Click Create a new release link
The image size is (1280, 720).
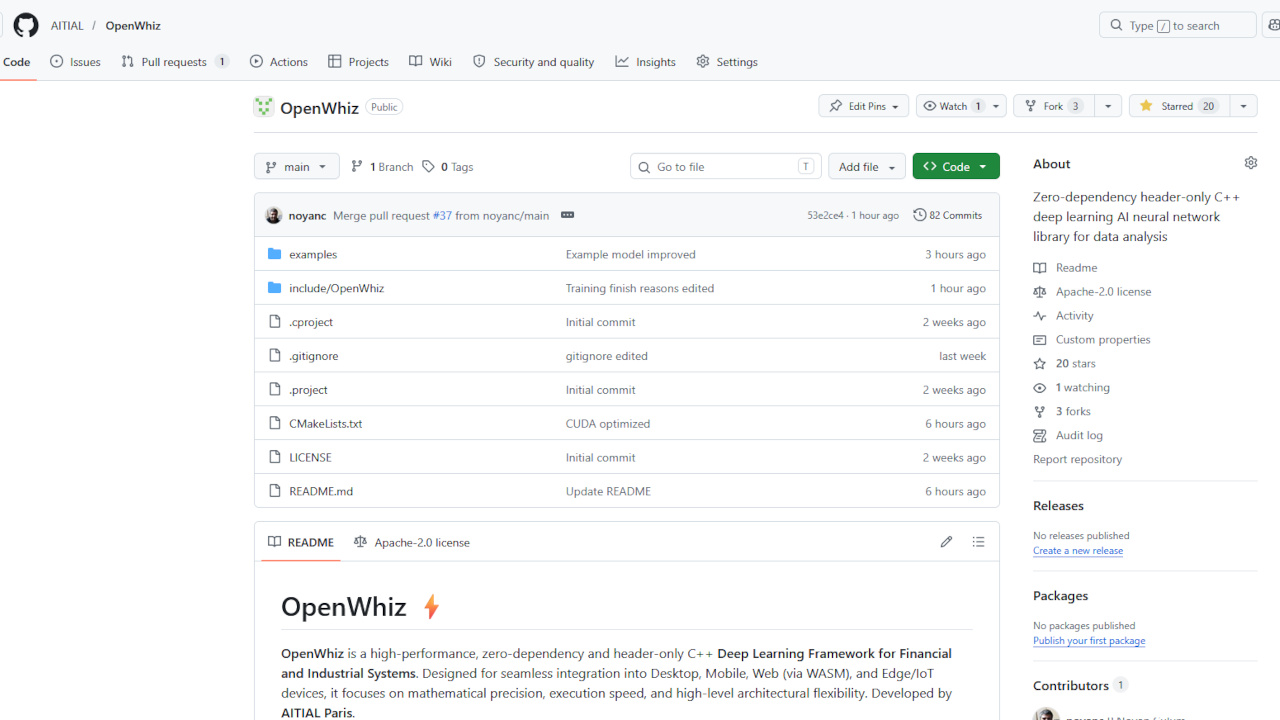pos(1077,550)
